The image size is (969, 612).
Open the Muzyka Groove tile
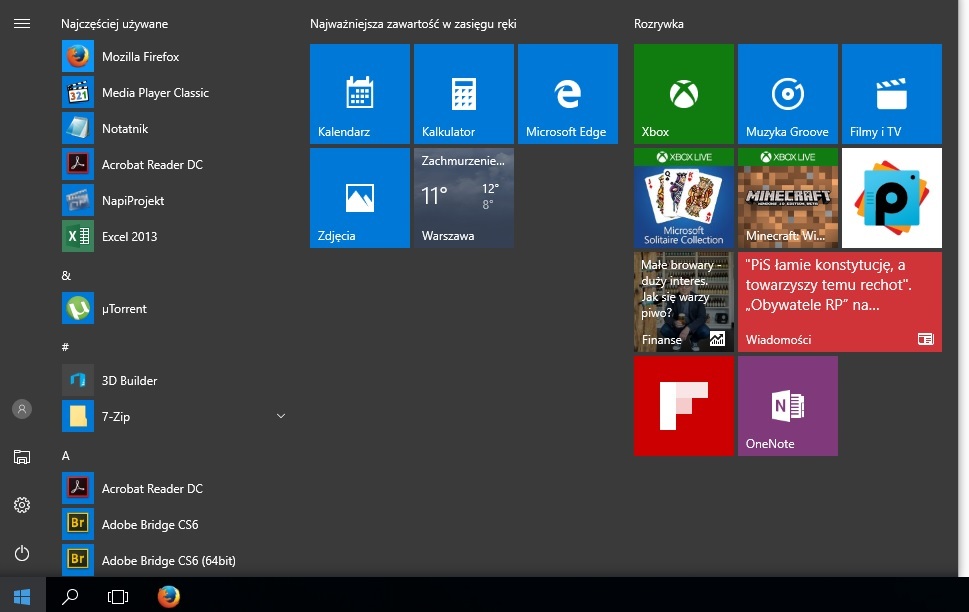787,94
